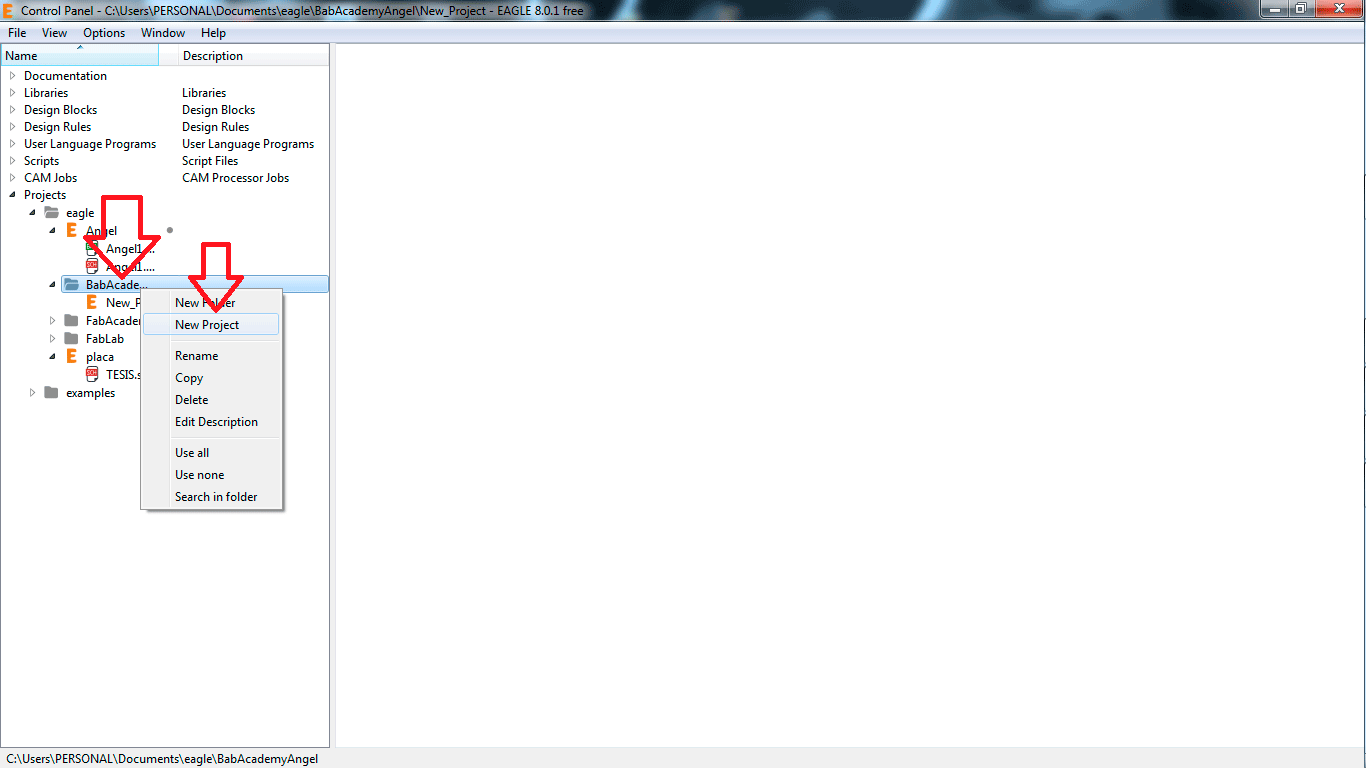Click the Description column header
Screen dimensions: 1366x768
[253, 56]
